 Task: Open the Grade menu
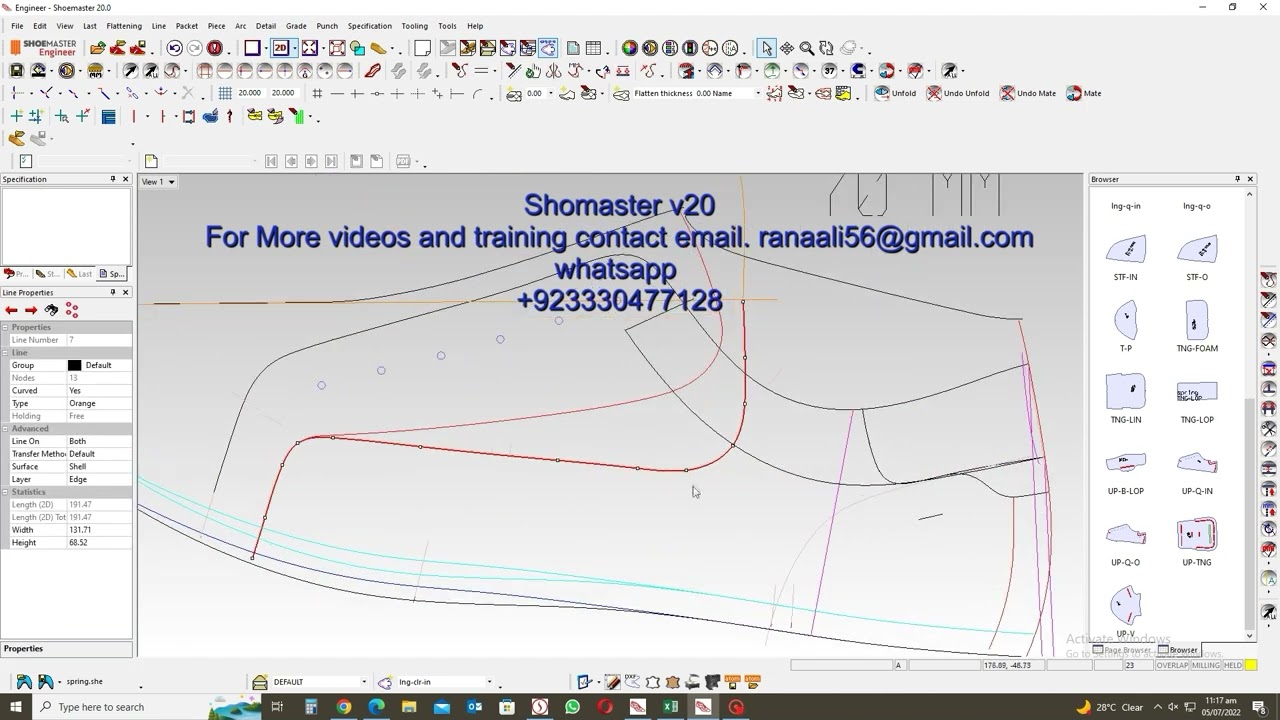coord(296,26)
